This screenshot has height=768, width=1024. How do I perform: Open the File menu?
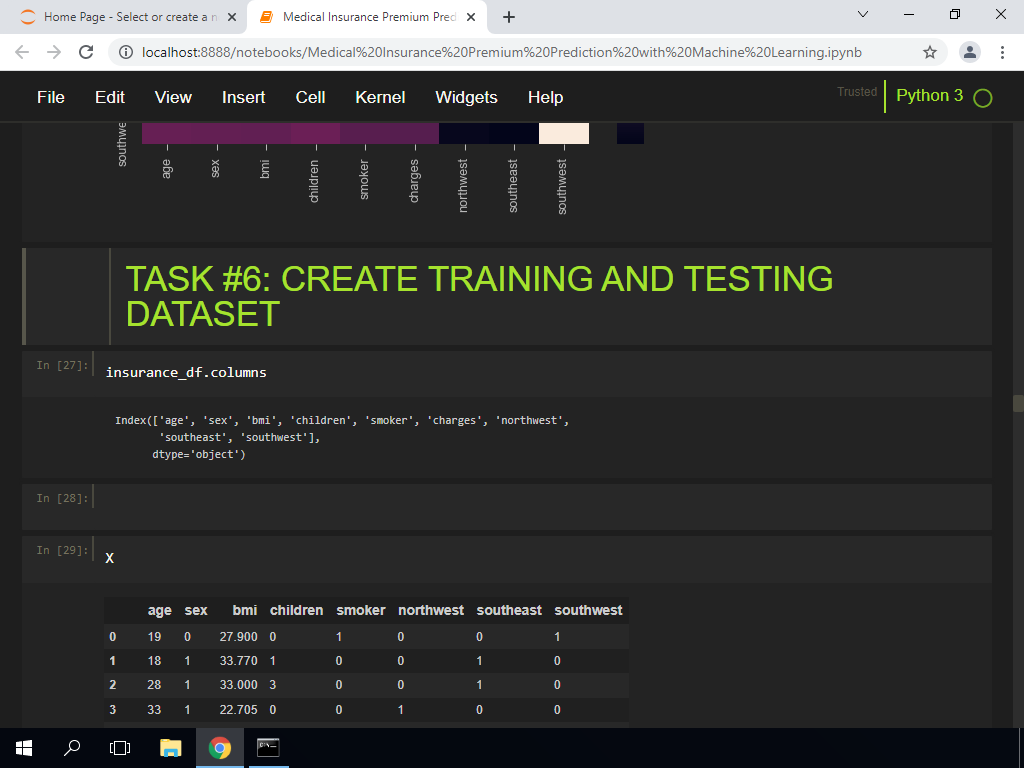[51, 97]
